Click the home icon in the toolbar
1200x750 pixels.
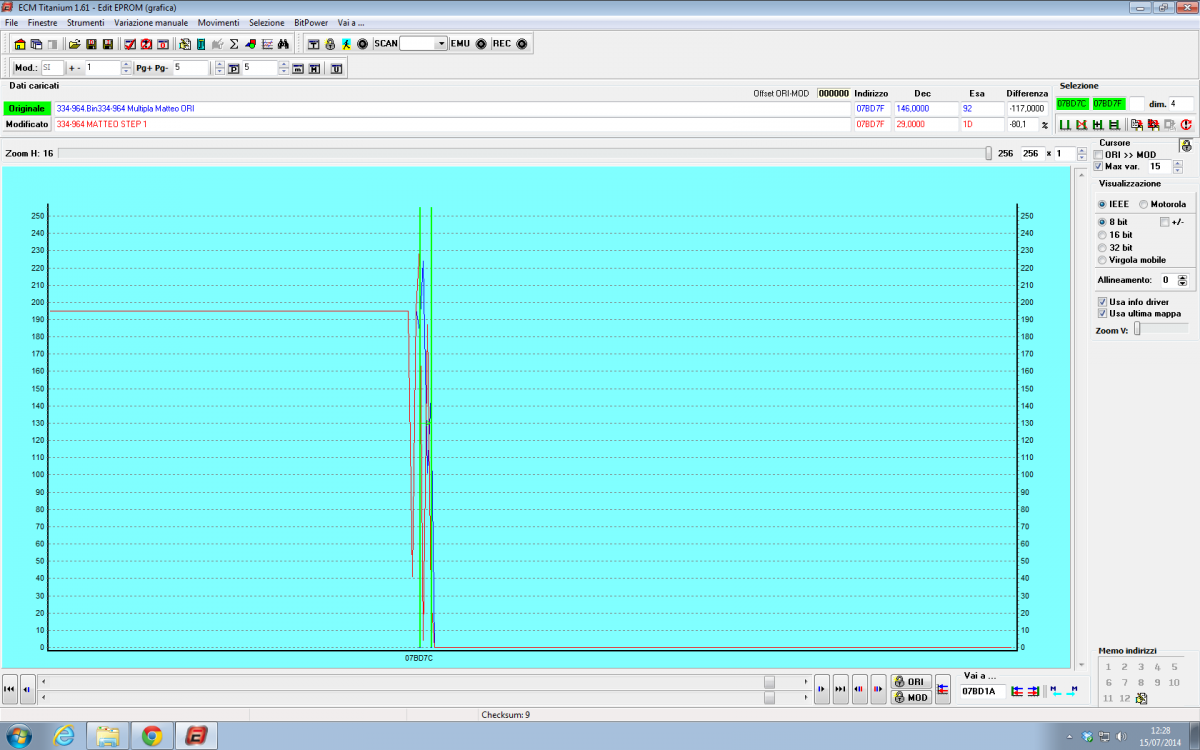[20, 44]
